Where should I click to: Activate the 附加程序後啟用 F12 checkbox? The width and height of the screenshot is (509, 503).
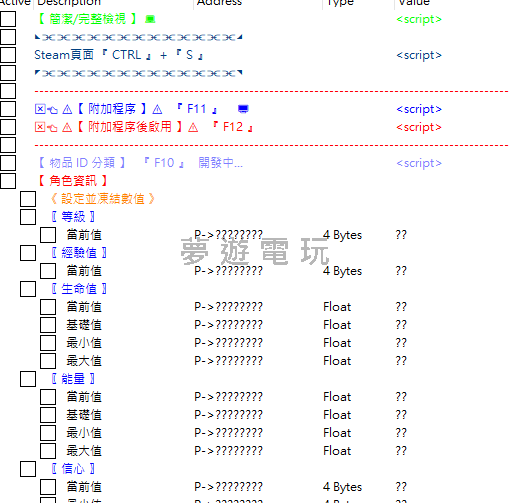pos(8,127)
